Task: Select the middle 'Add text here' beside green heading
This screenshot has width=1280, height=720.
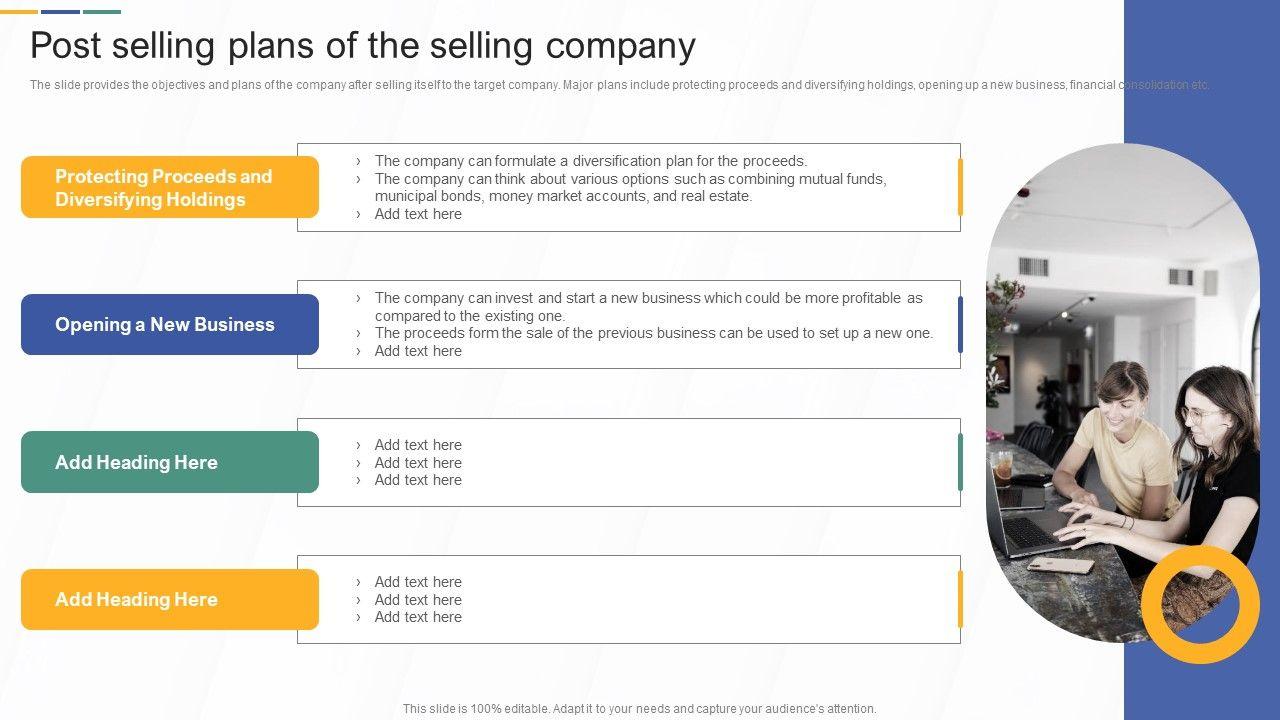Action: point(418,463)
